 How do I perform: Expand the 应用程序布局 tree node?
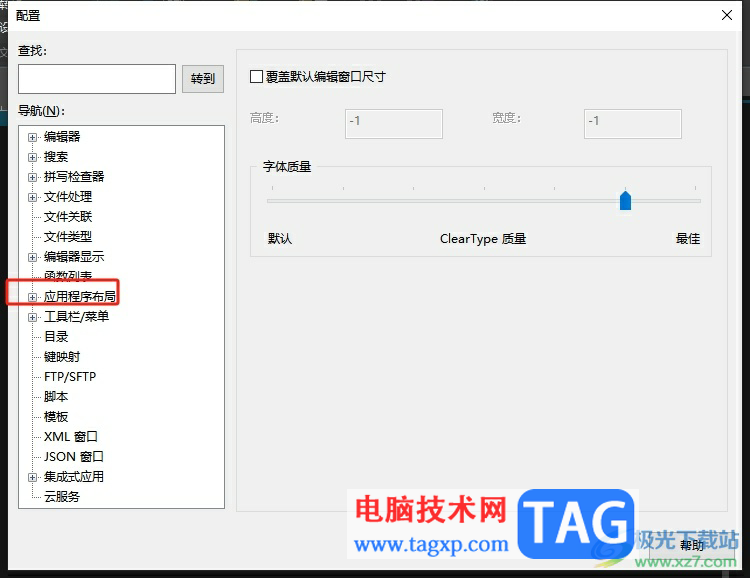point(33,297)
